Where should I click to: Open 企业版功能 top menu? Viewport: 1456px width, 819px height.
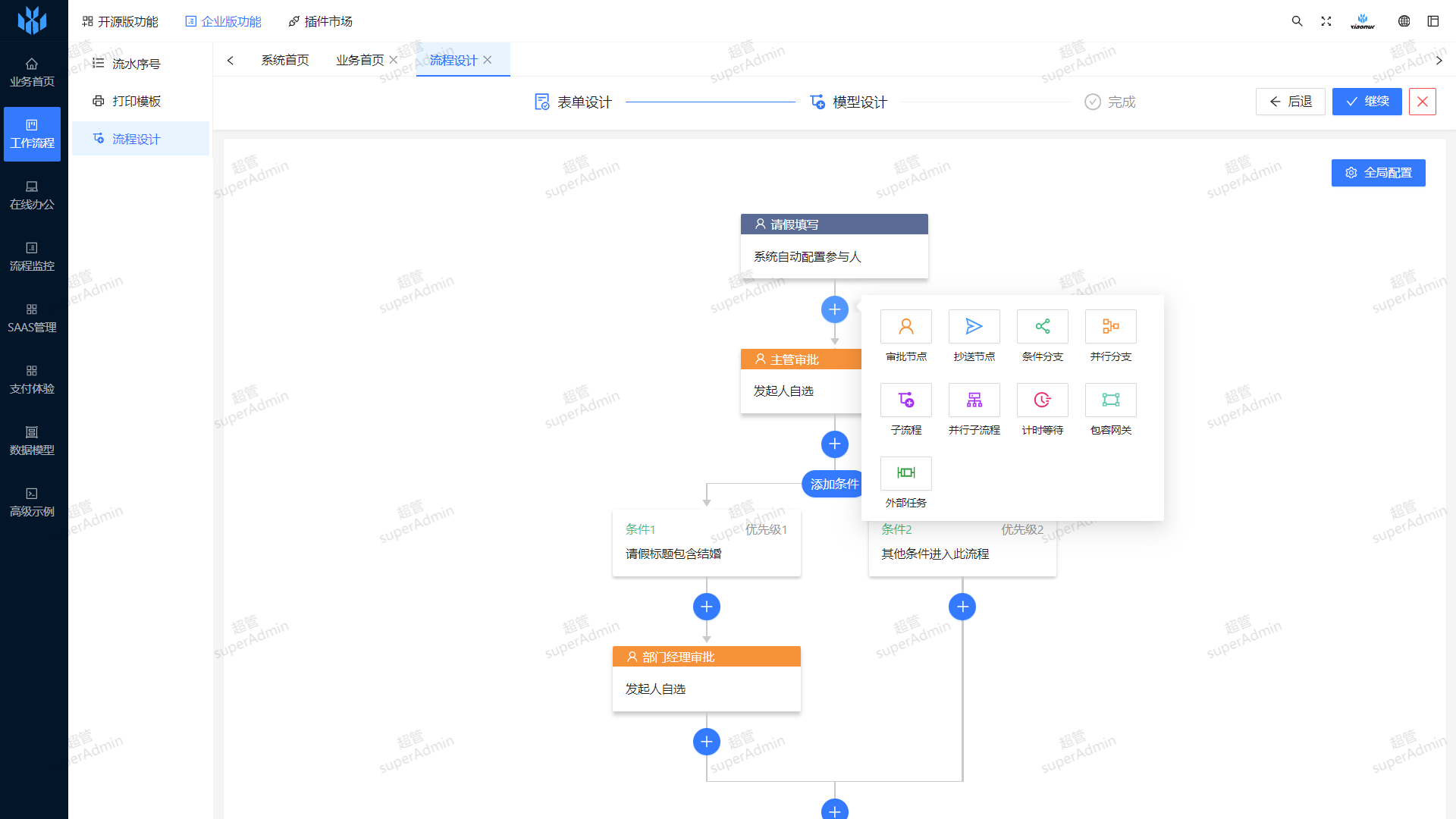point(223,21)
